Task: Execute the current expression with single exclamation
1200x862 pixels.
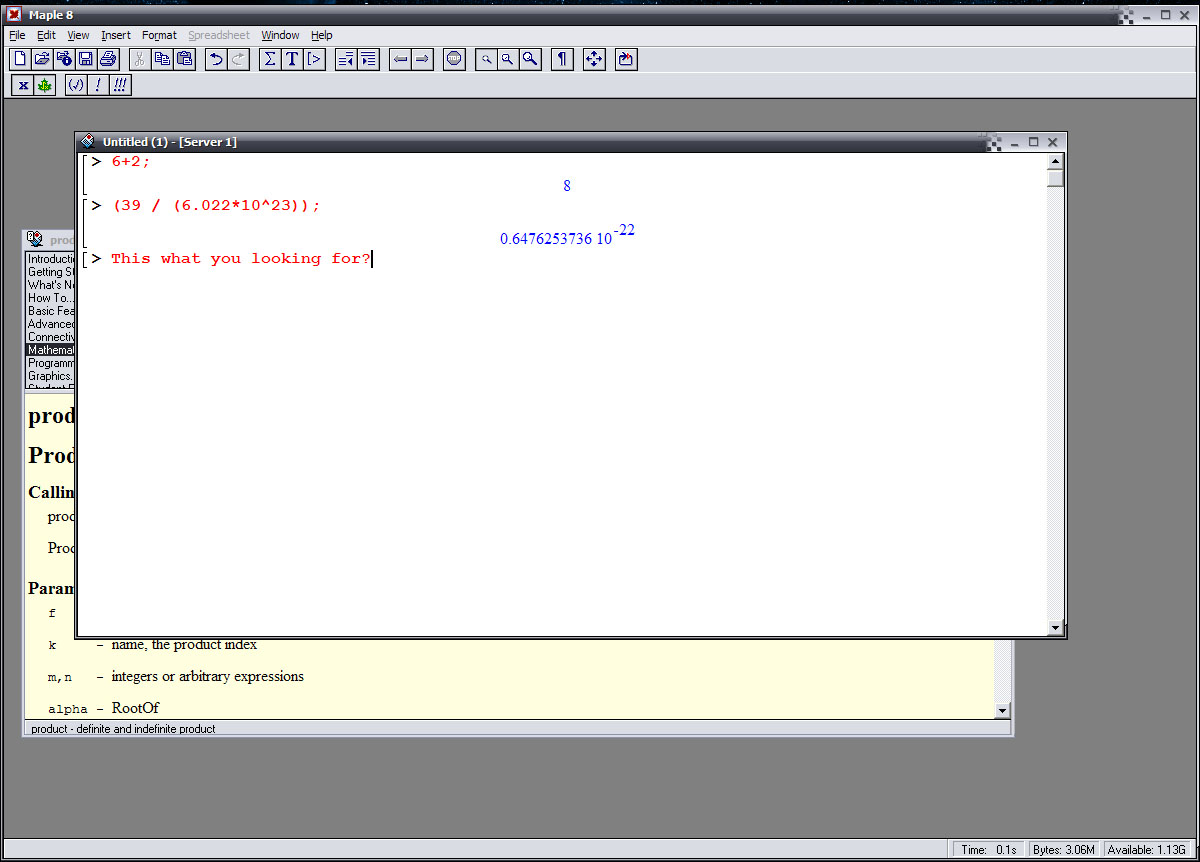Action: pyautogui.click(x=98, y=85)
